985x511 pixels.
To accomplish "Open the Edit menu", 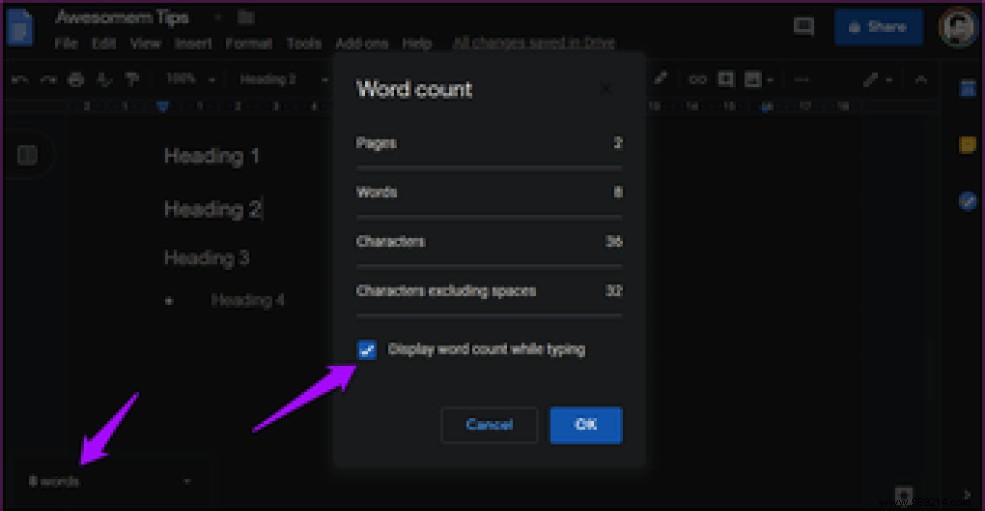I will click(x=104, y=43).
